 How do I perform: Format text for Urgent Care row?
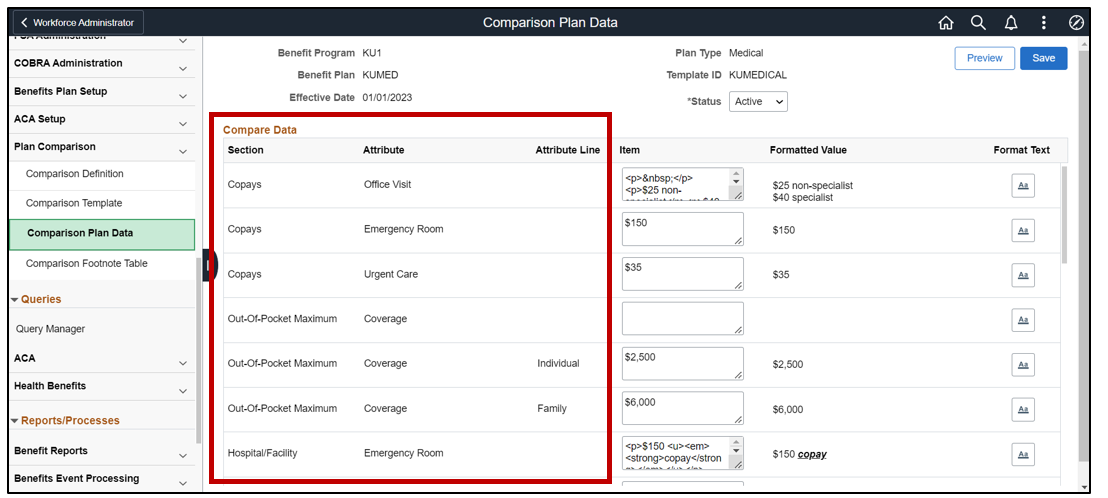(1023, 275)
